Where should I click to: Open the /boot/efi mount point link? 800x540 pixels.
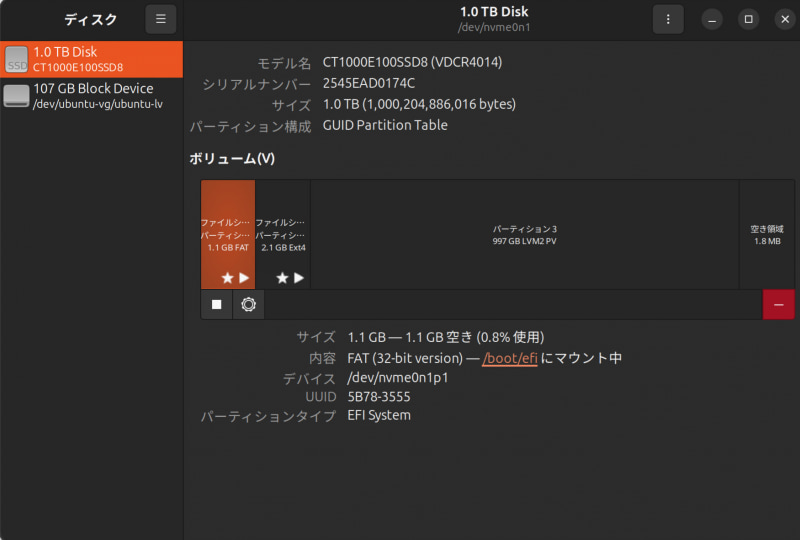[x=510, y=358]
